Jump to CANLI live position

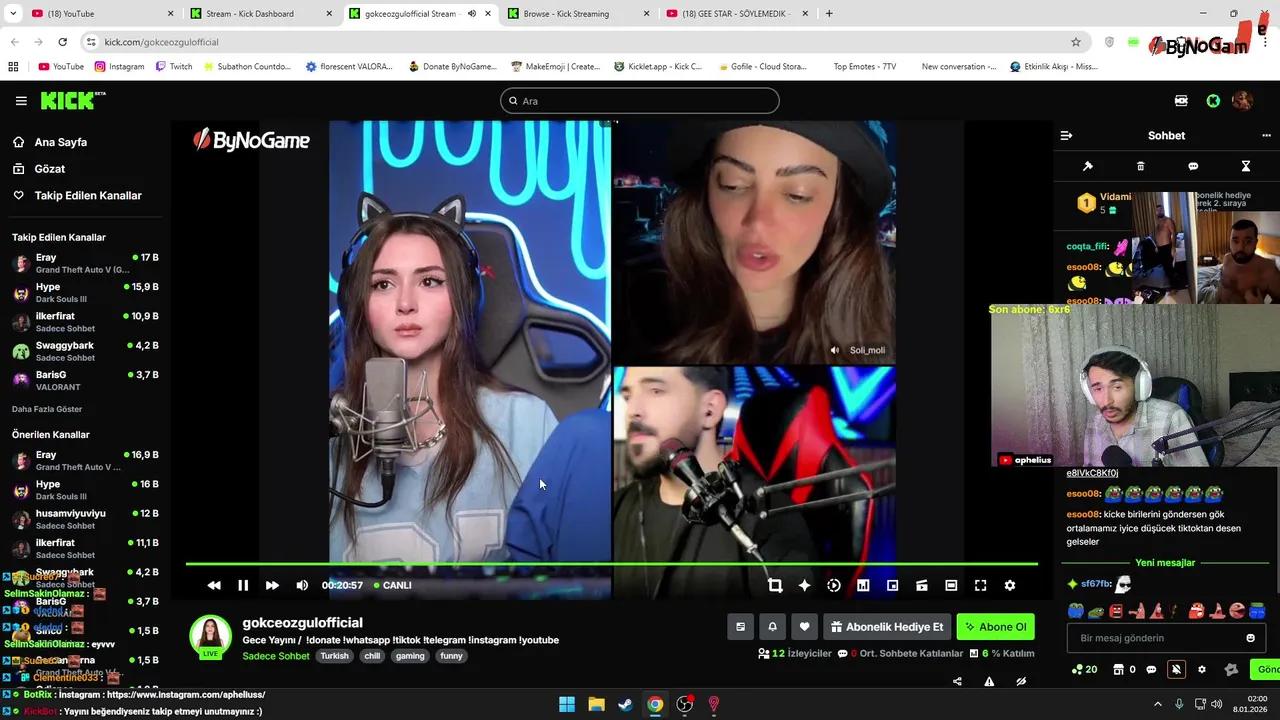[x=392, y=585]
